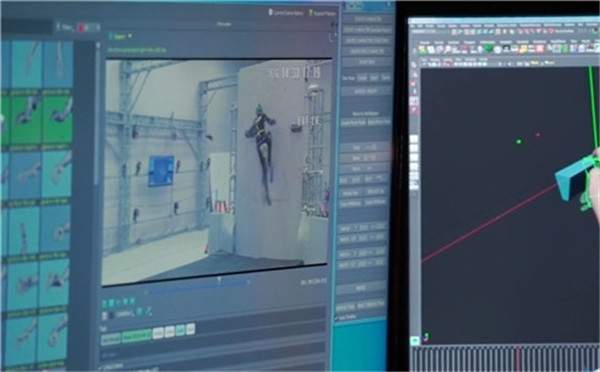This screenshot has width=600, height=372.
Task: Click the axis gizmo icon at the viewport's bottom left
Action: (x=427, y=336)
